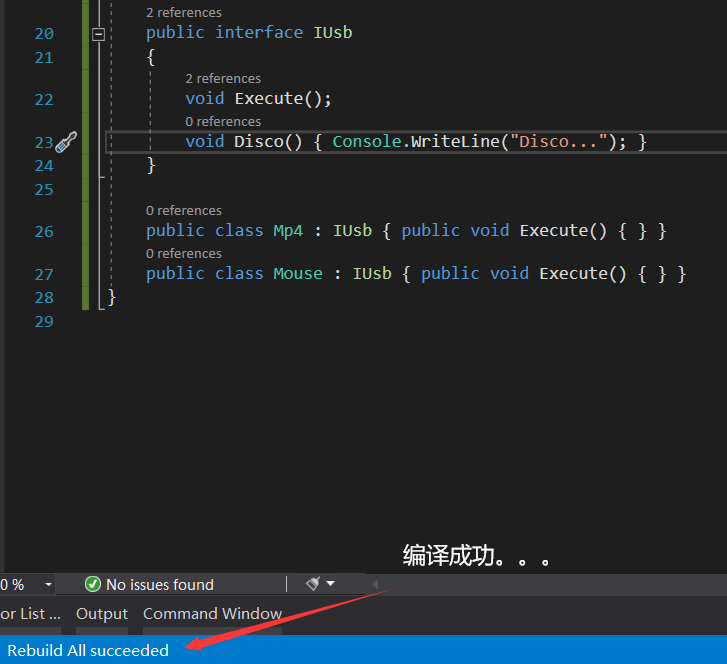
Task: Show the references above interface IUsb
Action: 184,12
